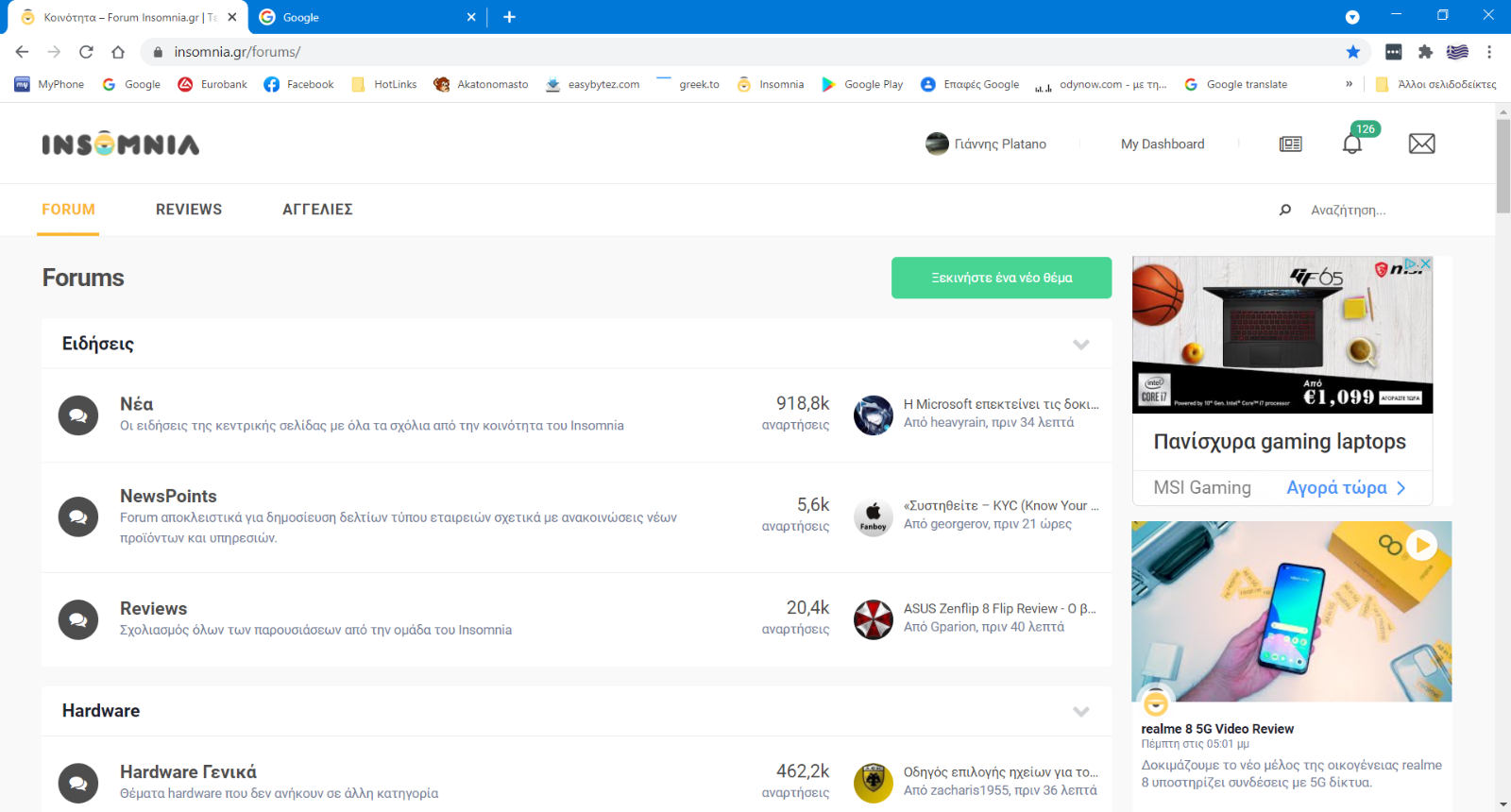Open the MSI gaming laptop ad image
Screen dimensions: 1511x812
pos(1282,334)
